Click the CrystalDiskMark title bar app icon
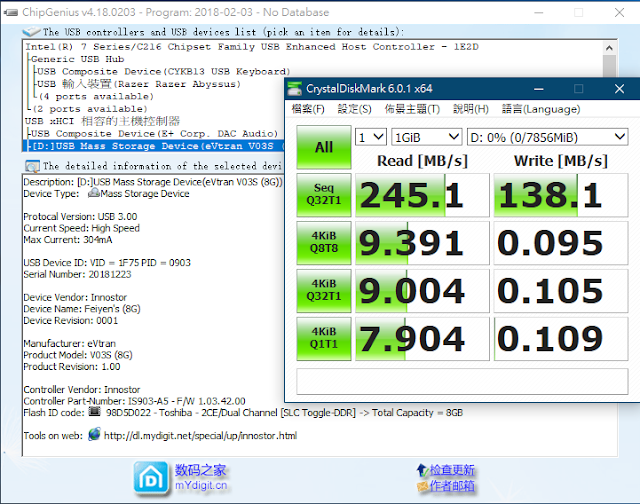Image resolution: width=640 pixels, height=504 pixels. tap(294, 89)
